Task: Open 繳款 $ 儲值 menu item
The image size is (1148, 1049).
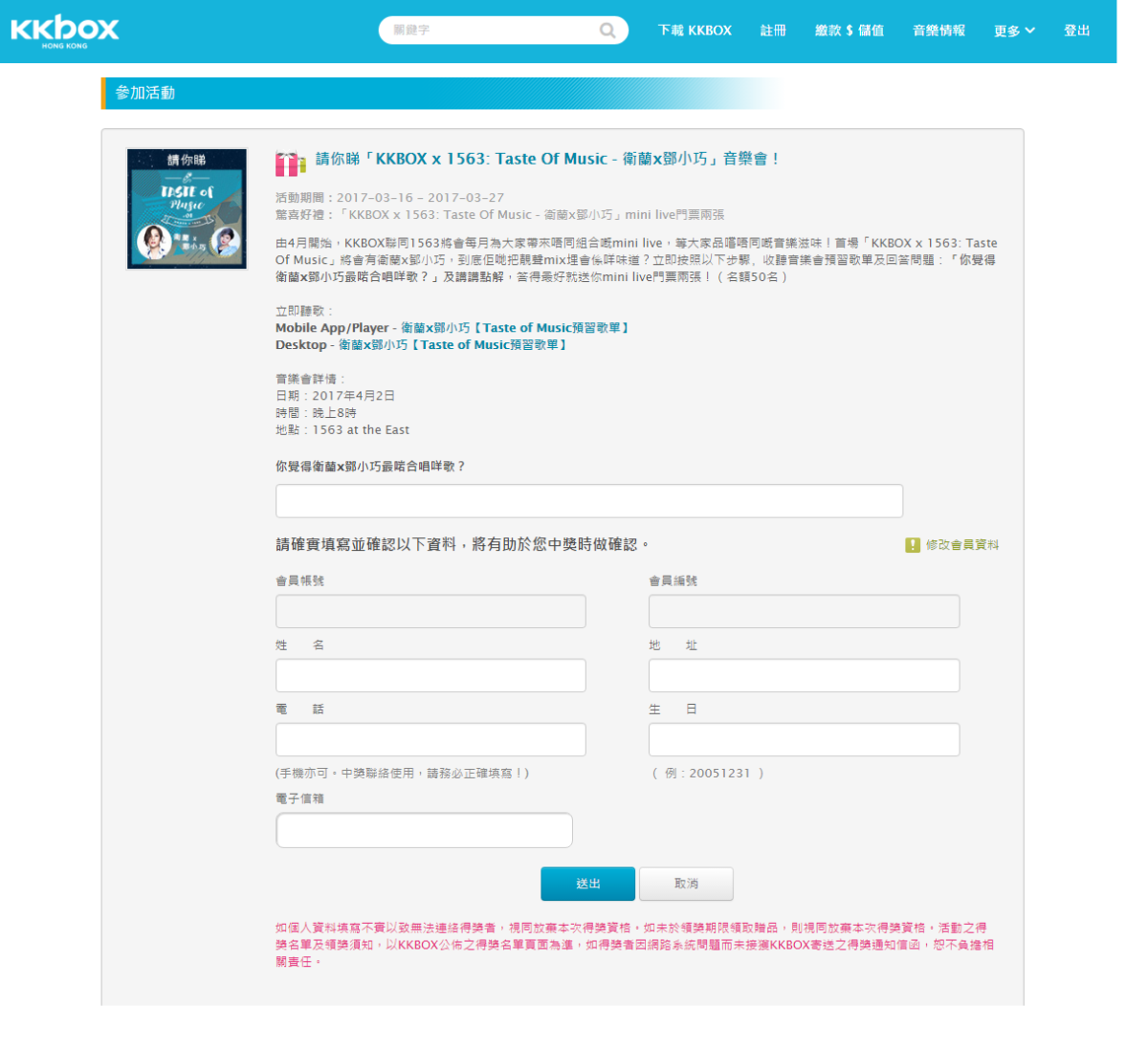Action: point(849,31)
